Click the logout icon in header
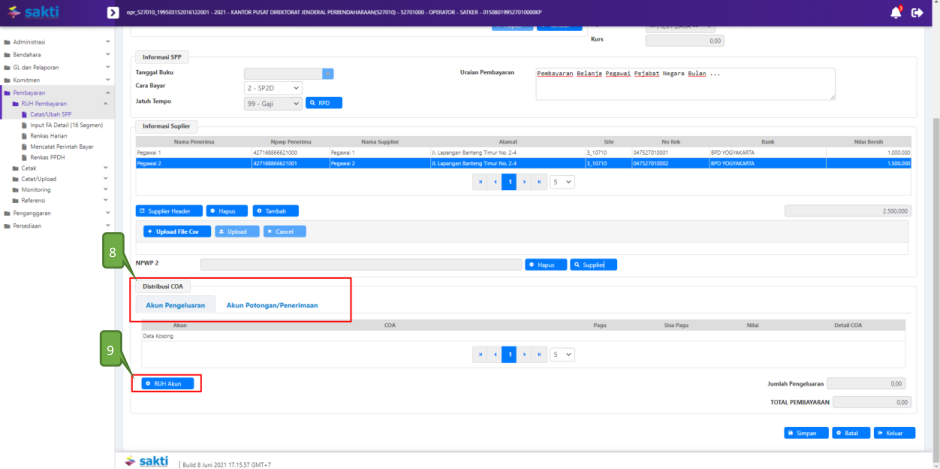 916,12
